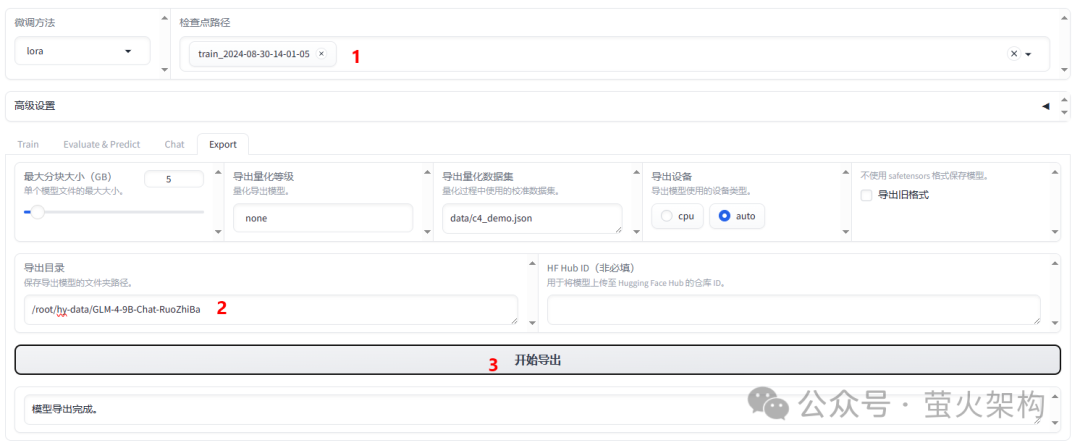Select the Export tab

pos(223,144)
